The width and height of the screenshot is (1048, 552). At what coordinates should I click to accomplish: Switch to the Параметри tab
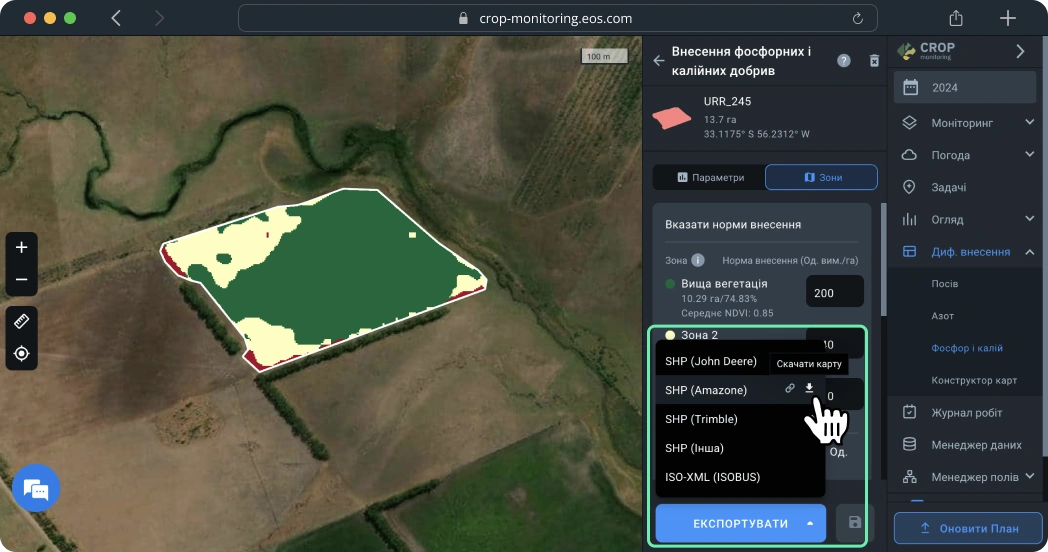(710, 177)
